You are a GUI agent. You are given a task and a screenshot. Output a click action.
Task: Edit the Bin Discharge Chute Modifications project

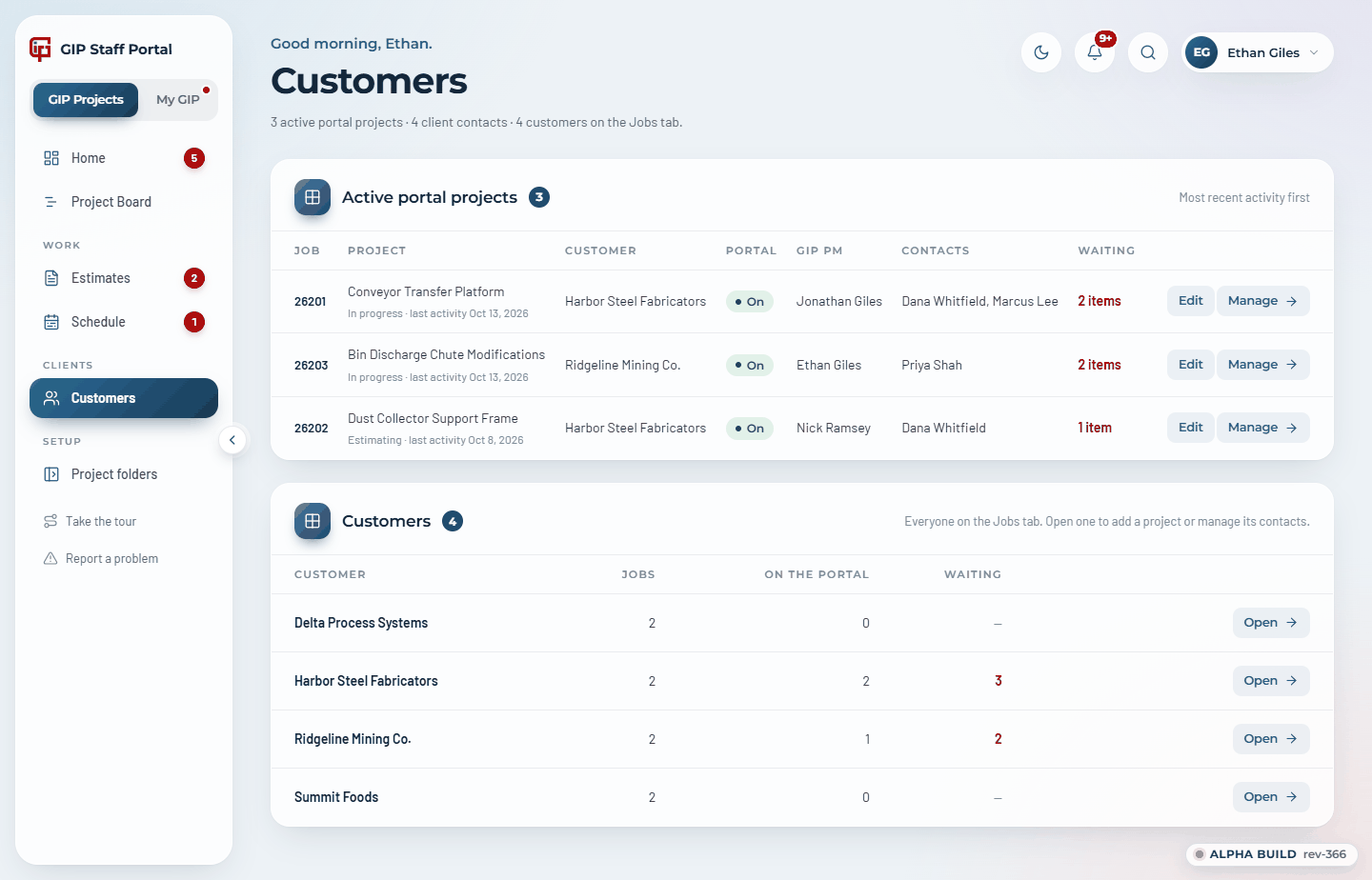[1191, 365]
